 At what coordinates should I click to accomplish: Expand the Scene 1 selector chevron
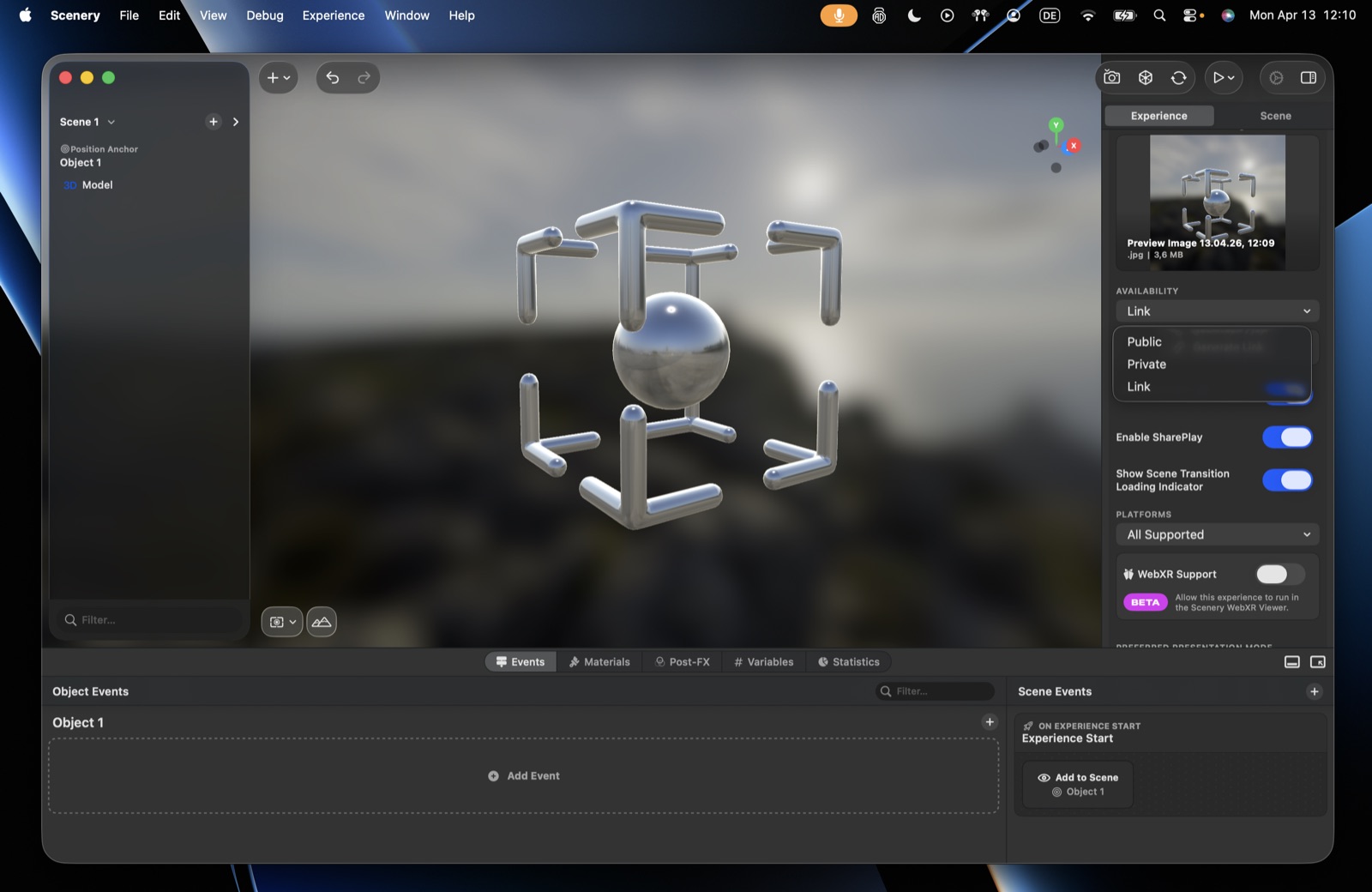click(111, 123)
